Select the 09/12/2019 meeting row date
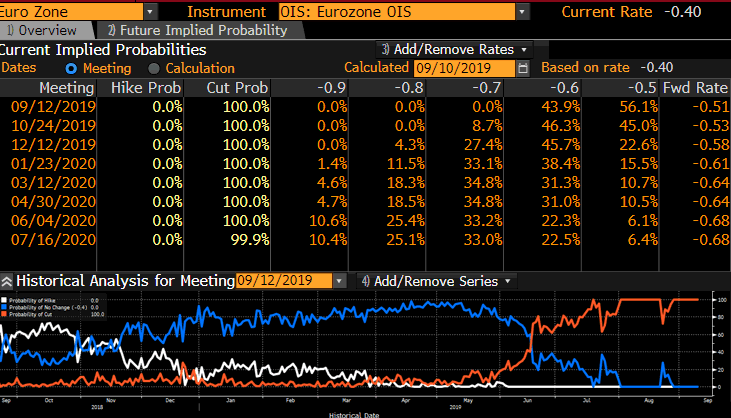Image resolution: width=731 pixels, height=418 pixels. click(x=53, y=107)
